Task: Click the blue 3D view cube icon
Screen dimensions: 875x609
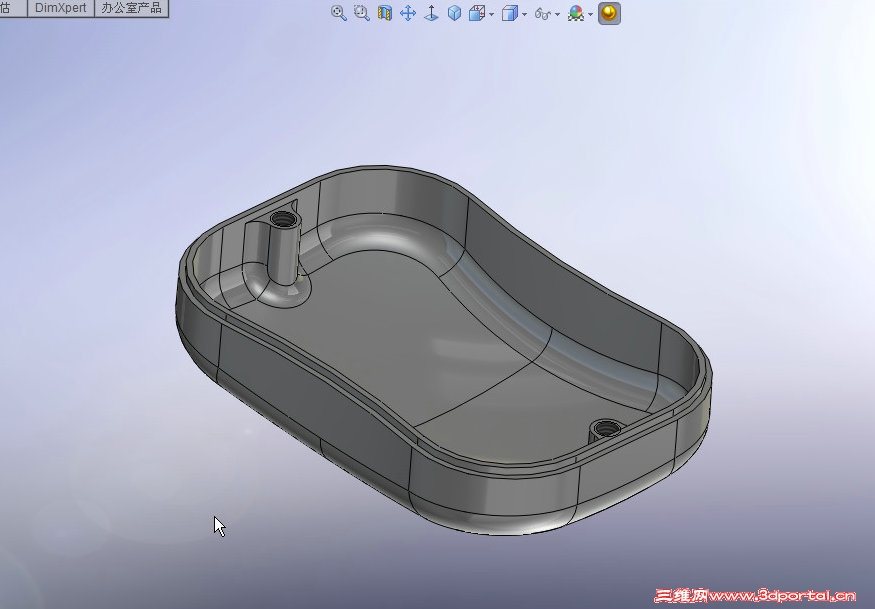Action: tap(454, 13)
